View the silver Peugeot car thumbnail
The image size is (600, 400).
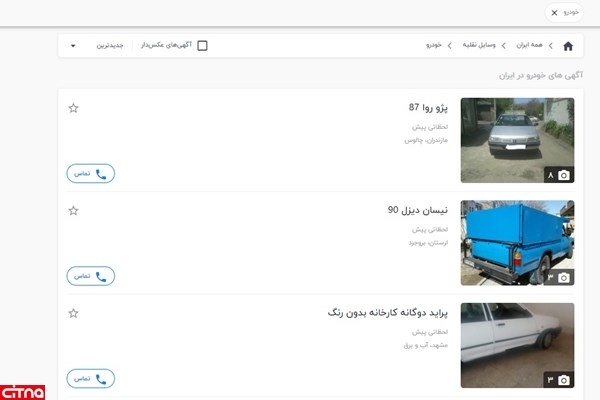pos(517,140)
